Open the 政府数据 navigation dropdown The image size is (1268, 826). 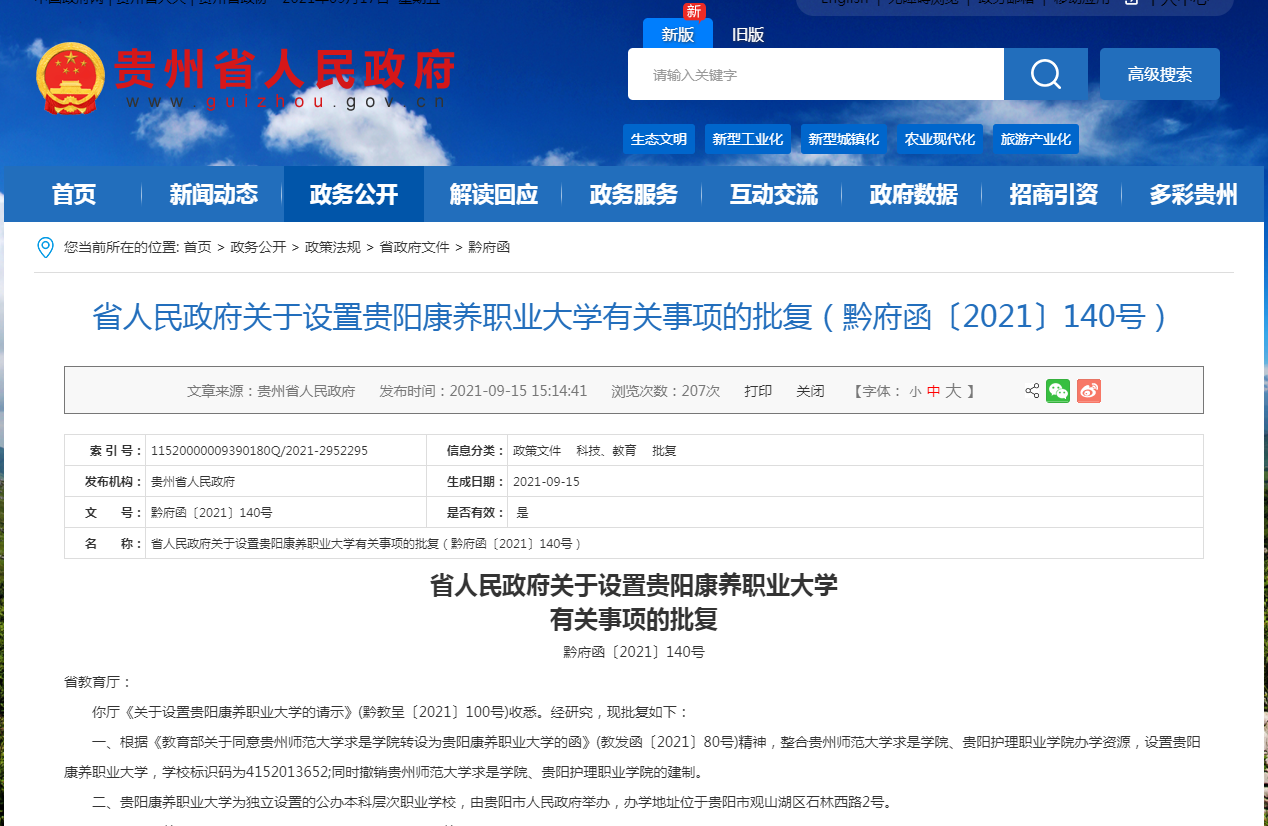tap(914, 194)
